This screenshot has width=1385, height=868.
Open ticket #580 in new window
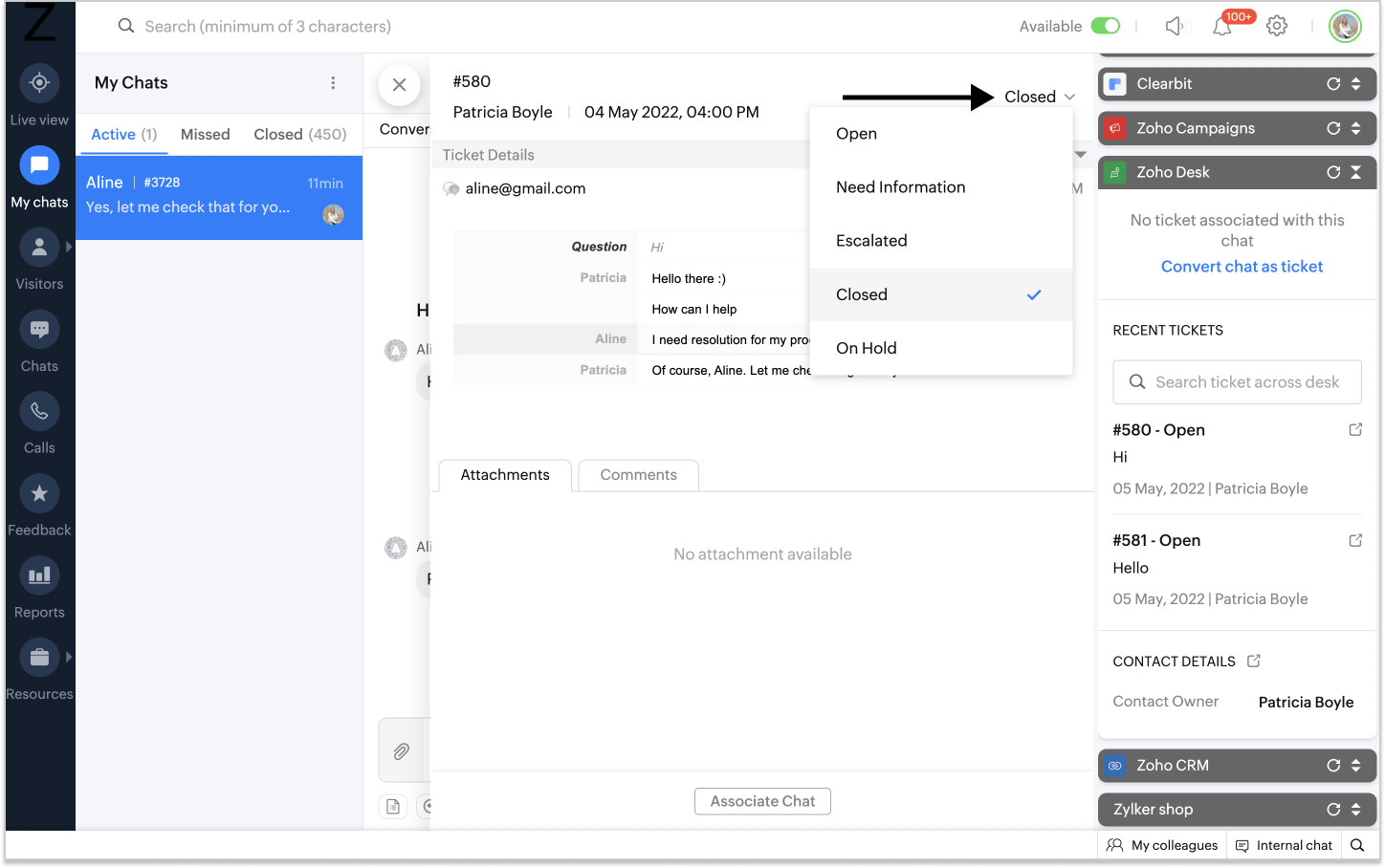click(x=1355, y=430)
